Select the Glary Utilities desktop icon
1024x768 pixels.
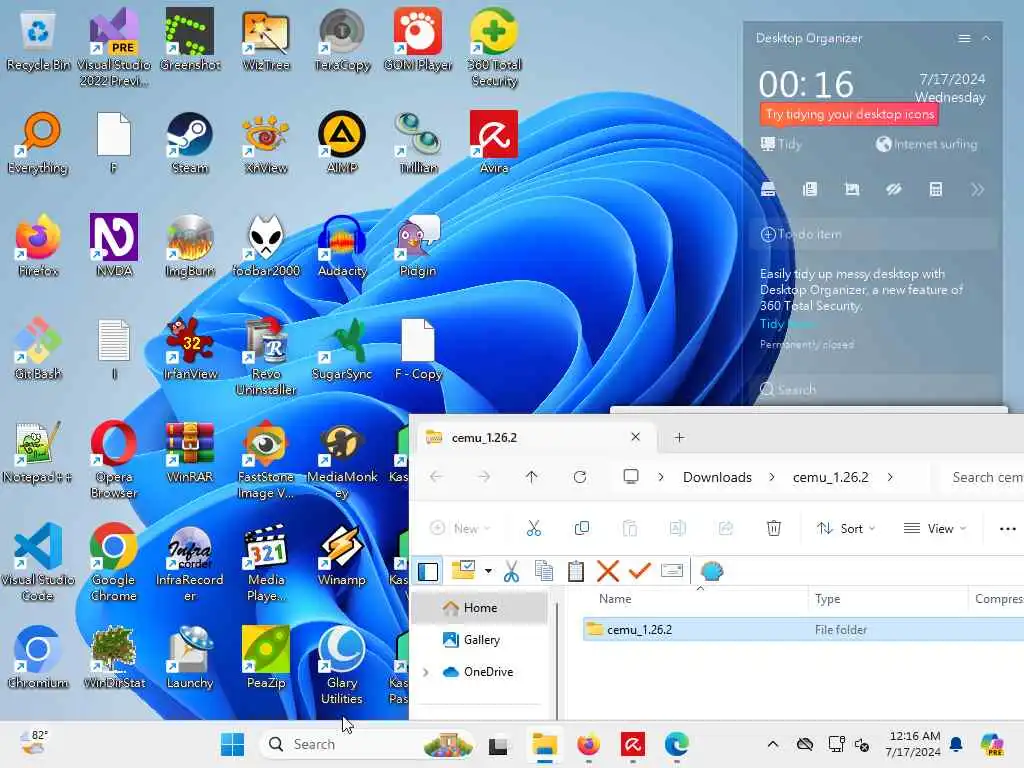342,665
